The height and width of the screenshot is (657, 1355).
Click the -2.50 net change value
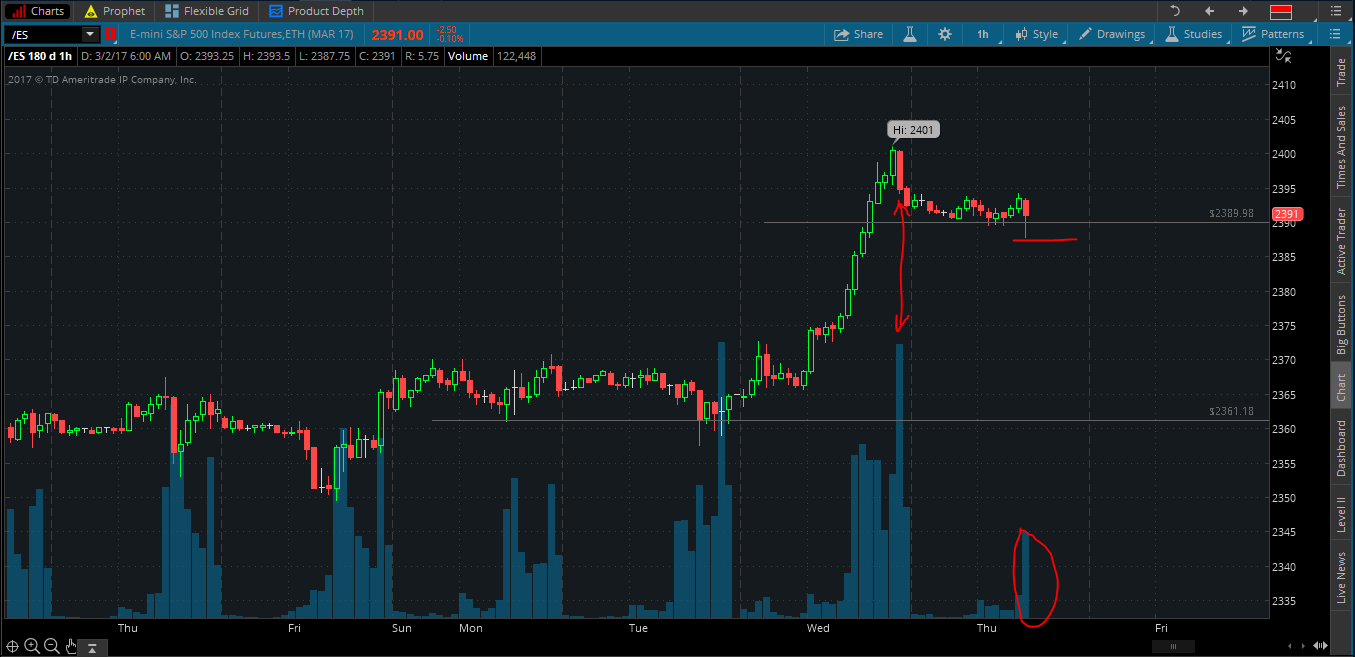(x=445, y=30)
